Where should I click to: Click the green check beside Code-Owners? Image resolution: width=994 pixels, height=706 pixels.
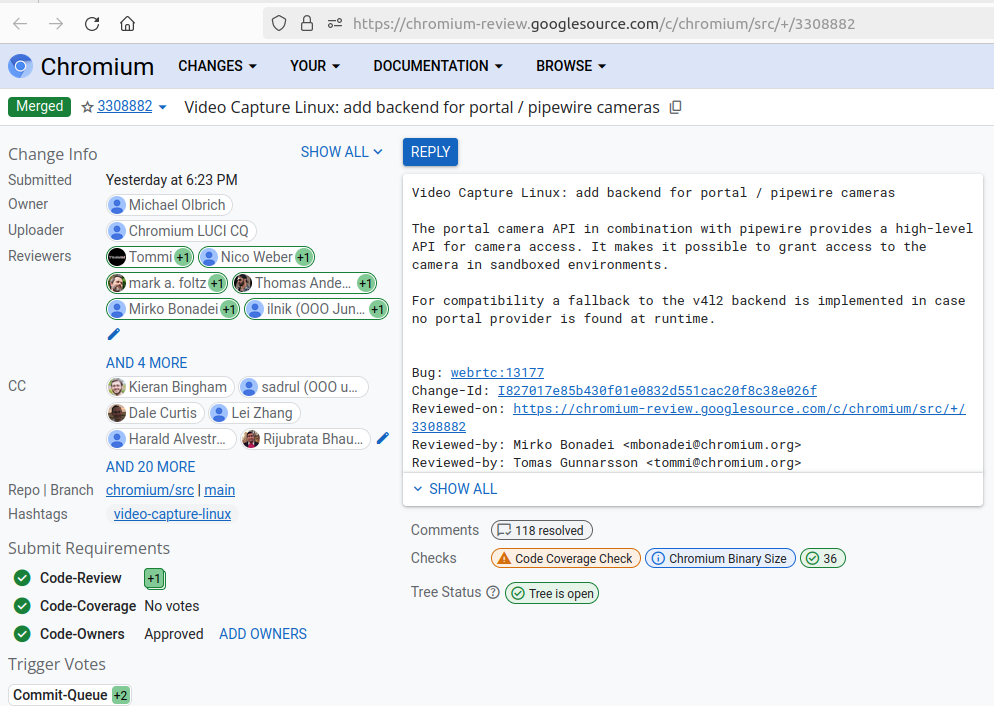(x=22, y=634)
